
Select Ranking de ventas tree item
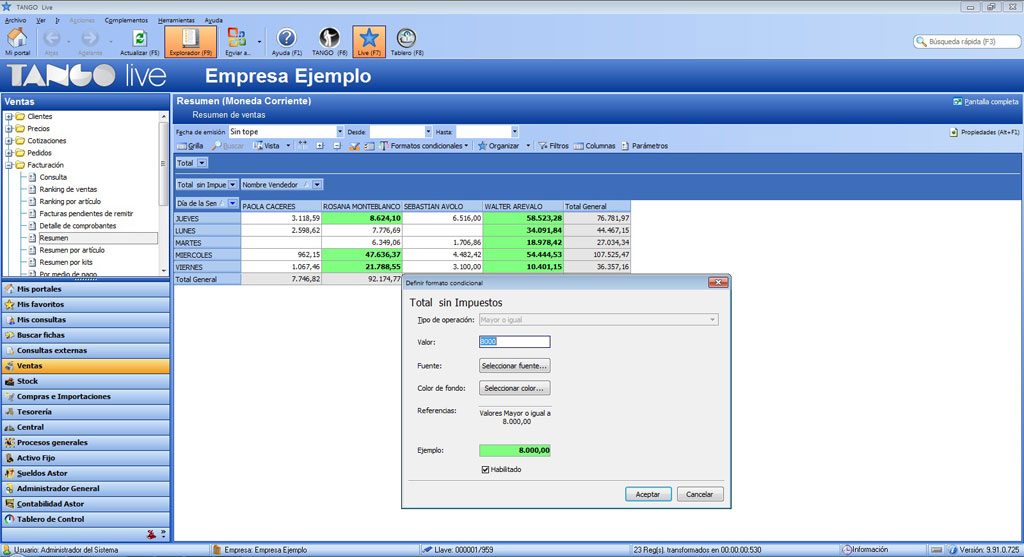click(x=68, y=189)
